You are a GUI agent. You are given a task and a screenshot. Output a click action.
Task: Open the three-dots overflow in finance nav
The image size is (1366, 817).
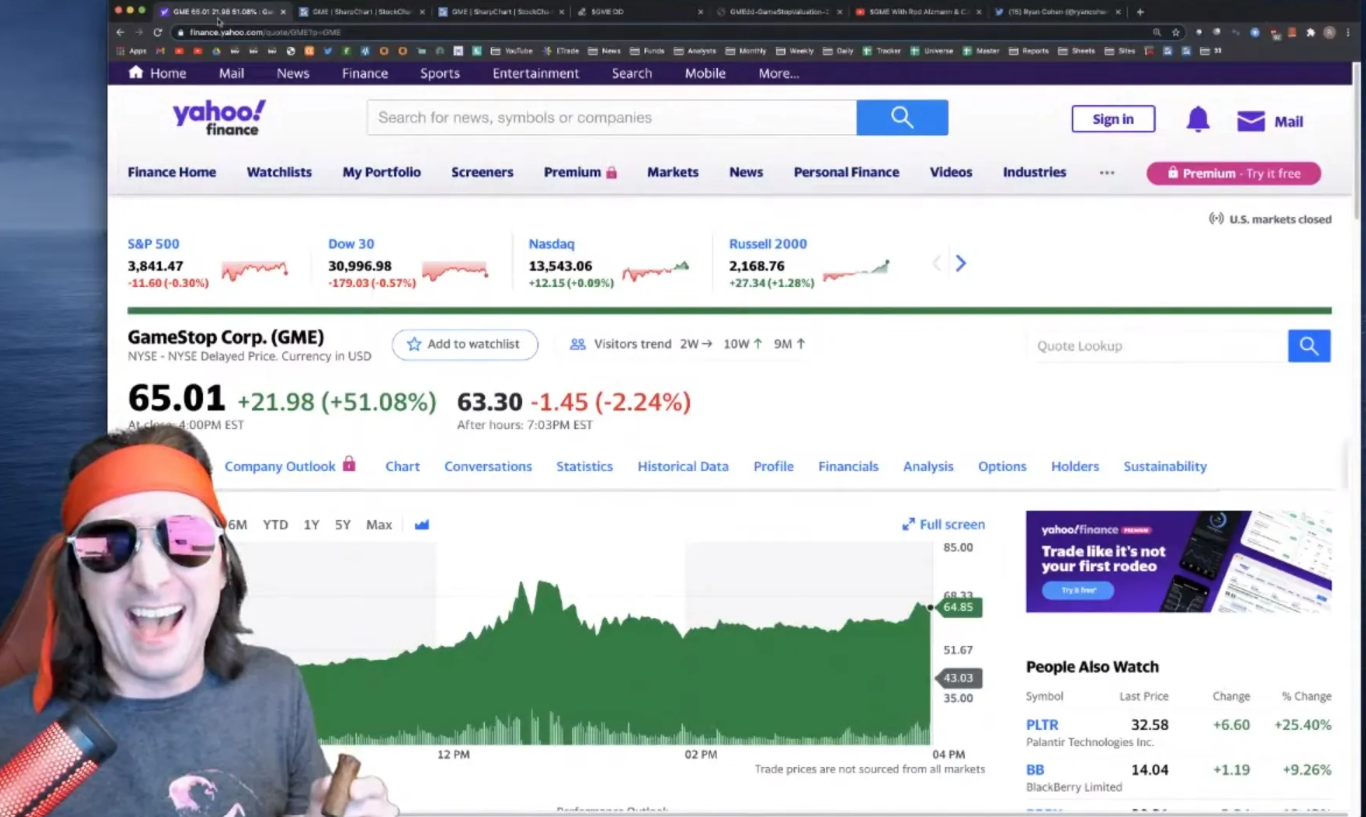pos(1106,173)
